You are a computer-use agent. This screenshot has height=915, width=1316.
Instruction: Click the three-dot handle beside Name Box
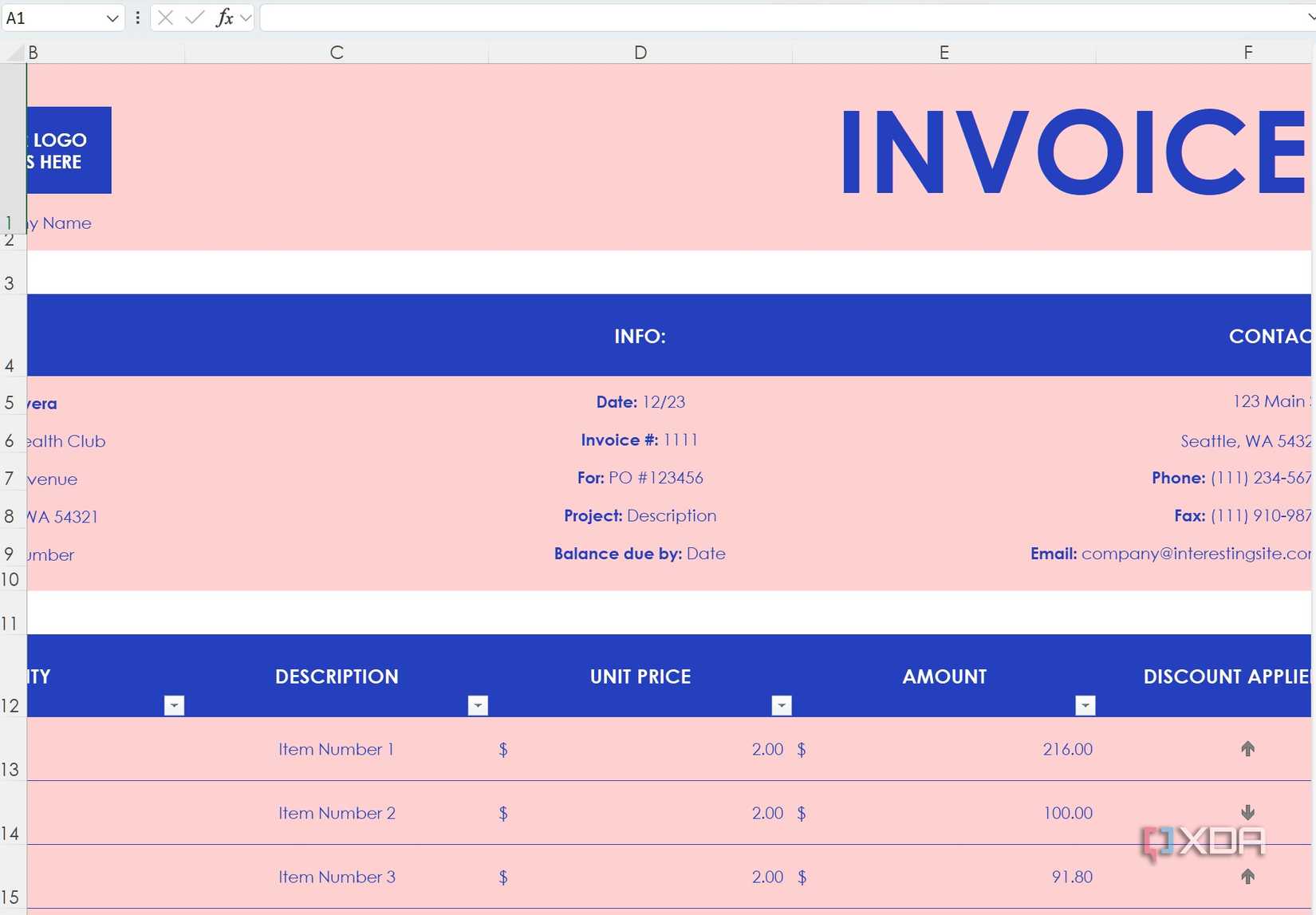tap(137, 18)
